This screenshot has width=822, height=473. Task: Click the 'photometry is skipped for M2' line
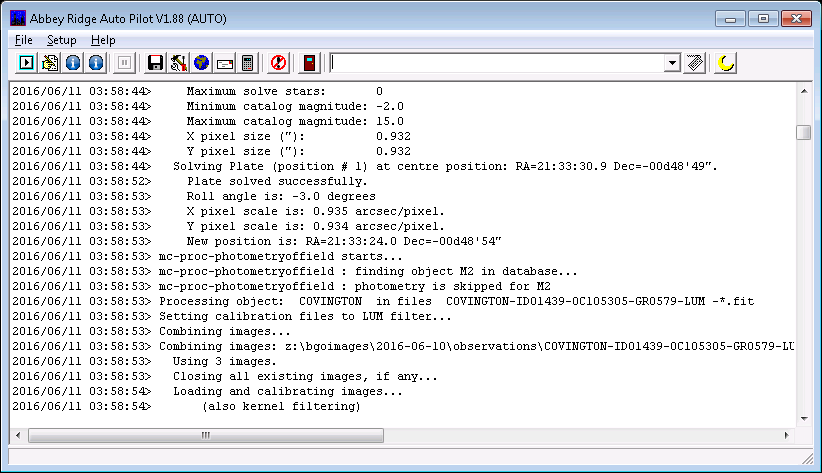tap(282, 286)
